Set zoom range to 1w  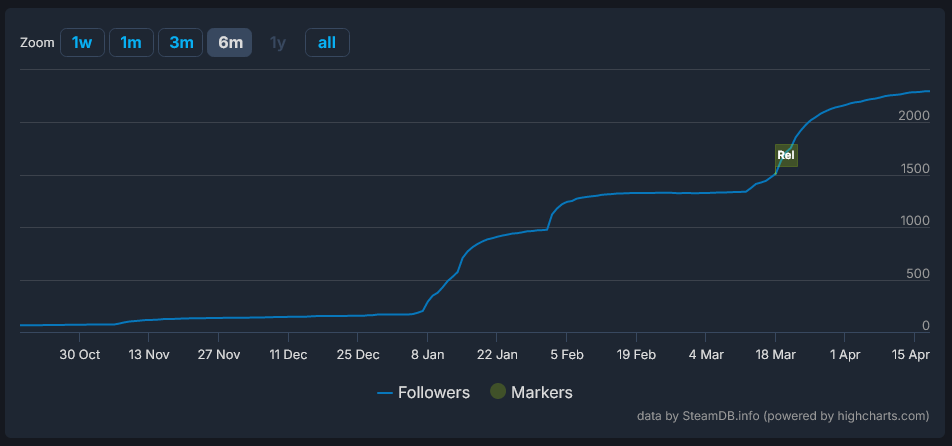click(82, 42)
